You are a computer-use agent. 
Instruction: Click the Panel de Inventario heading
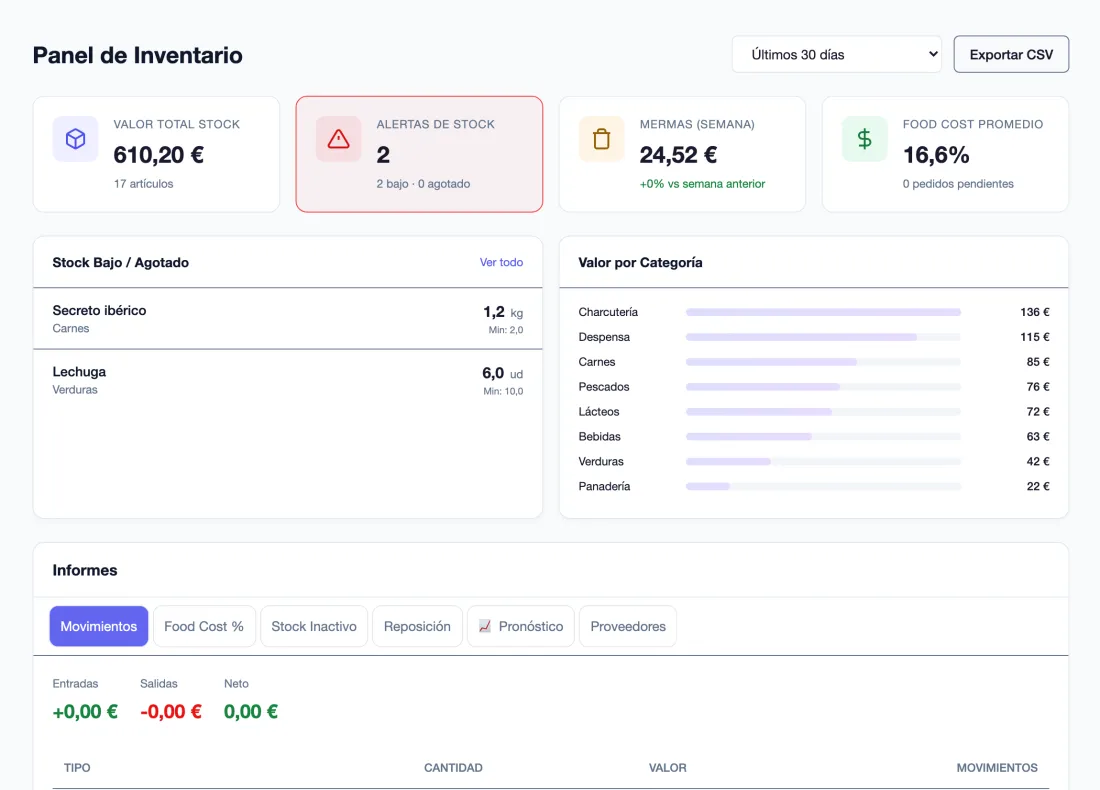point(138,55)
